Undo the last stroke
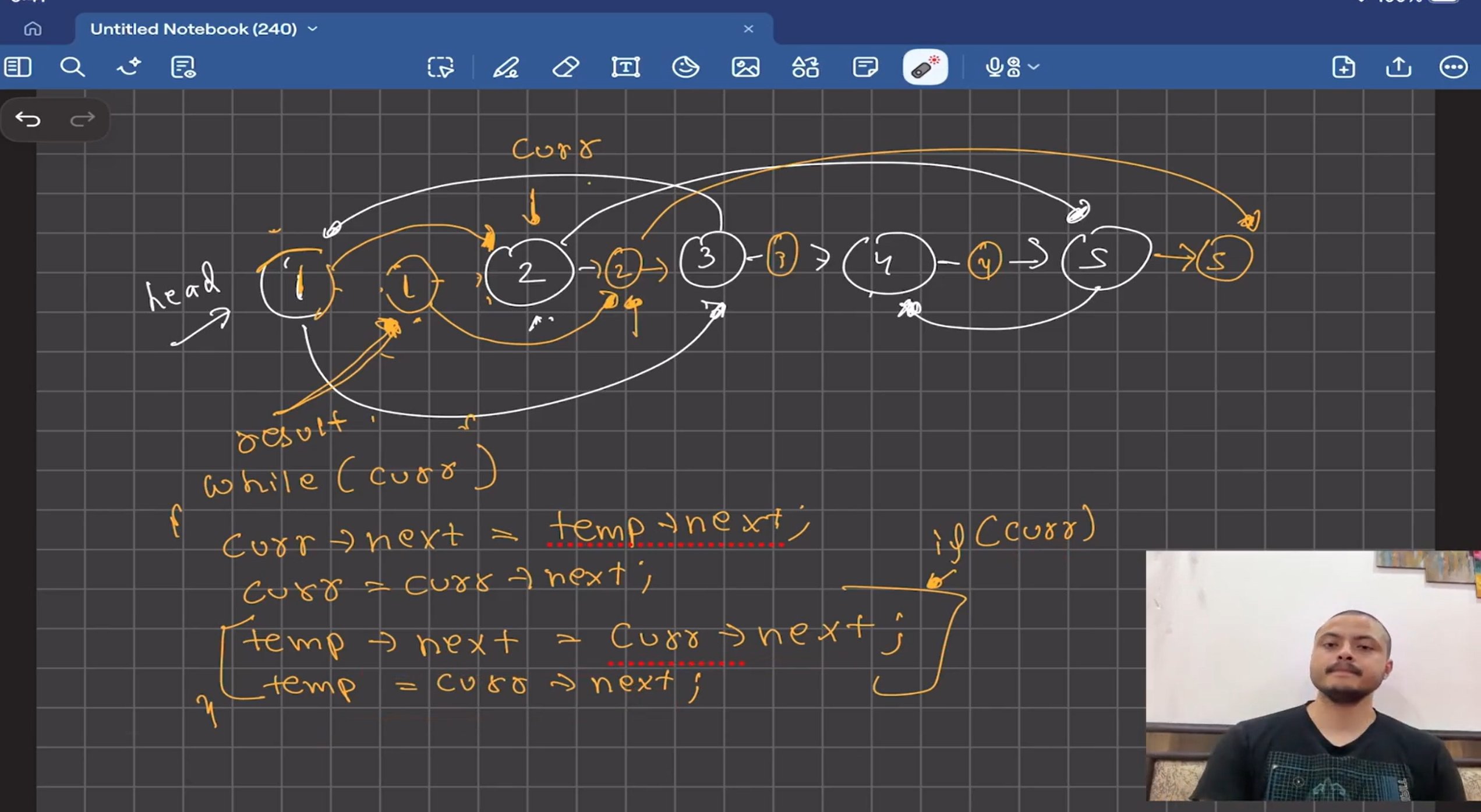 (28, 119)
